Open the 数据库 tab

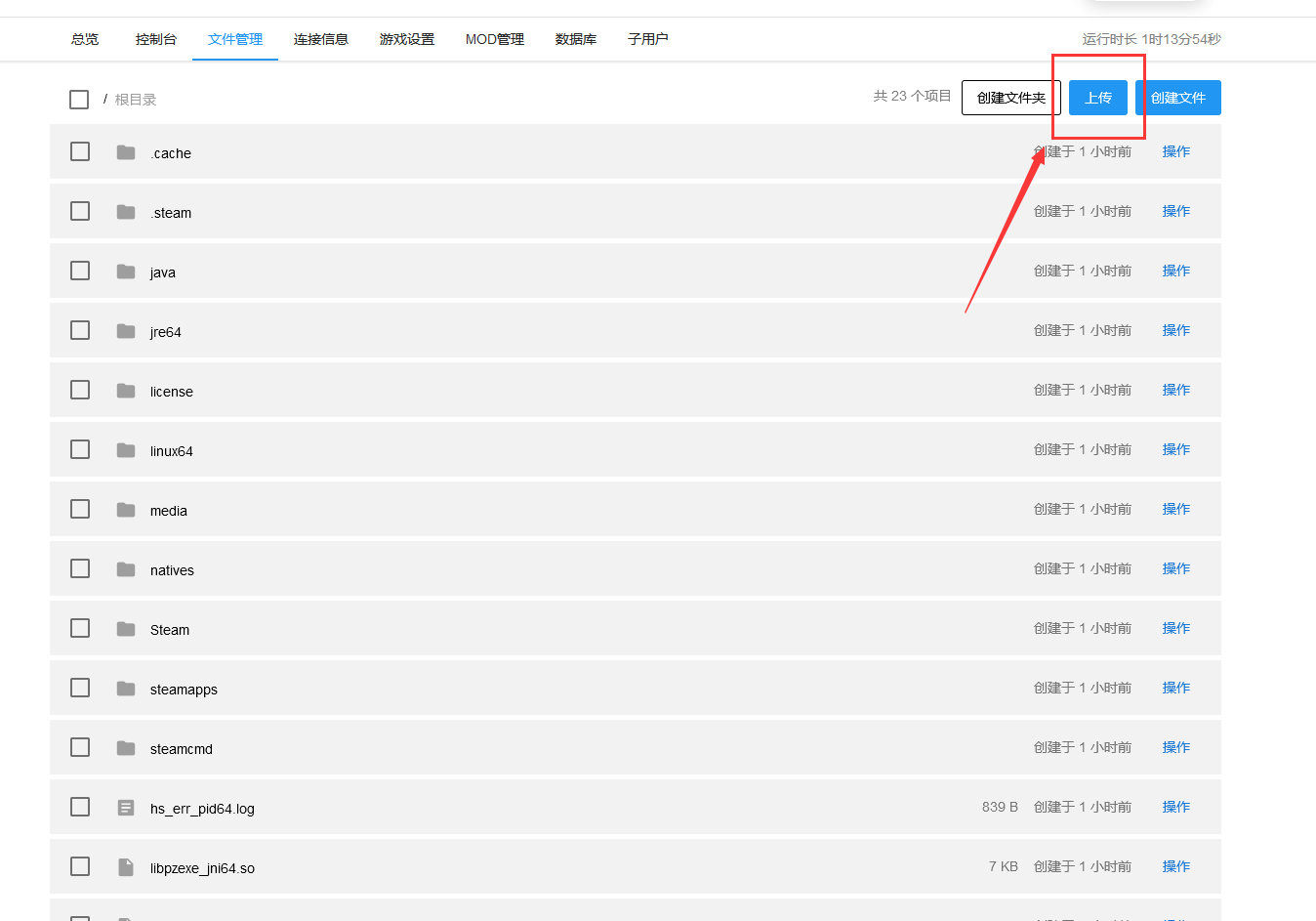click(576, 39)
